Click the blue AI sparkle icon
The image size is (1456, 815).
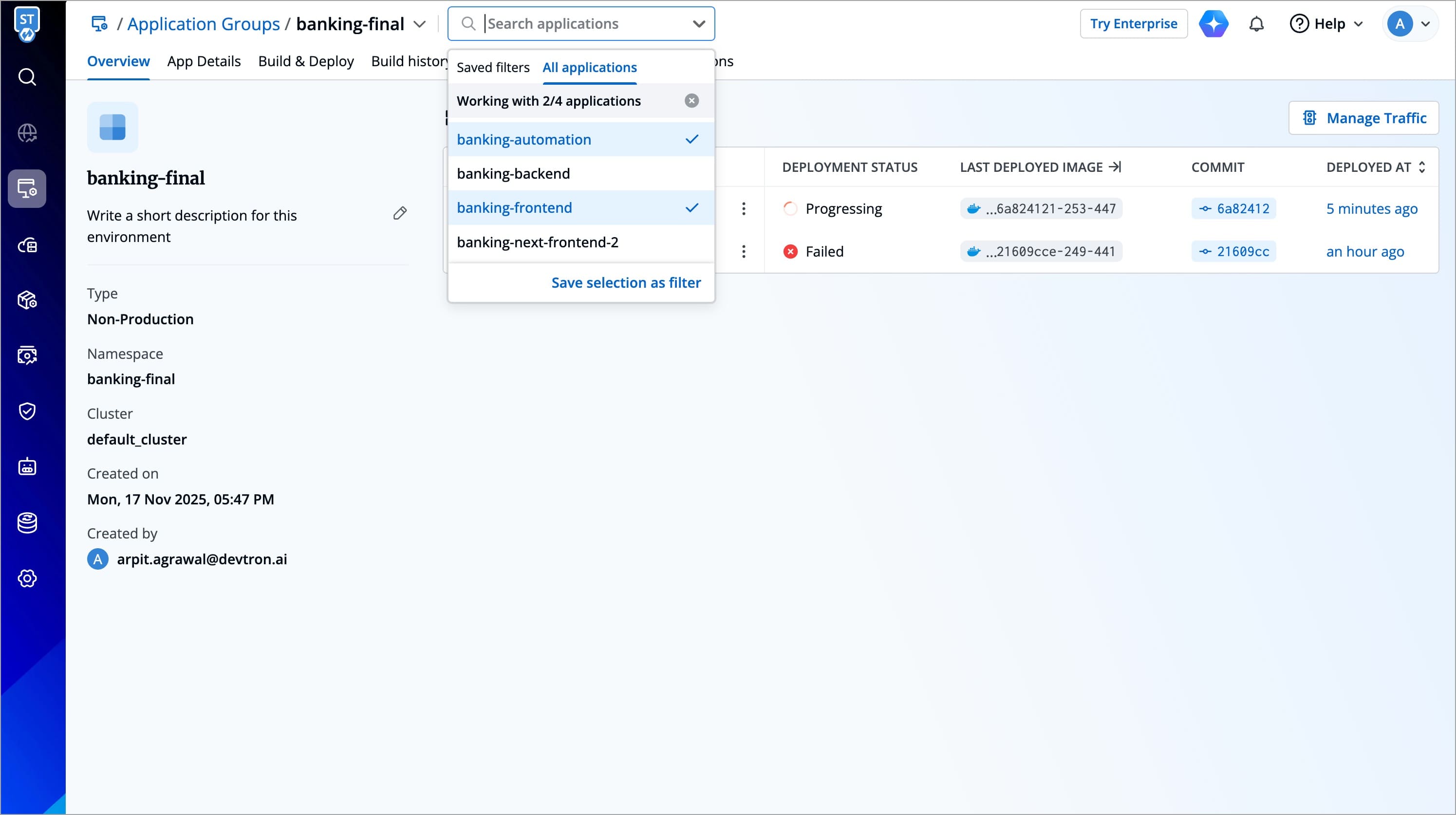(1213, 24)
